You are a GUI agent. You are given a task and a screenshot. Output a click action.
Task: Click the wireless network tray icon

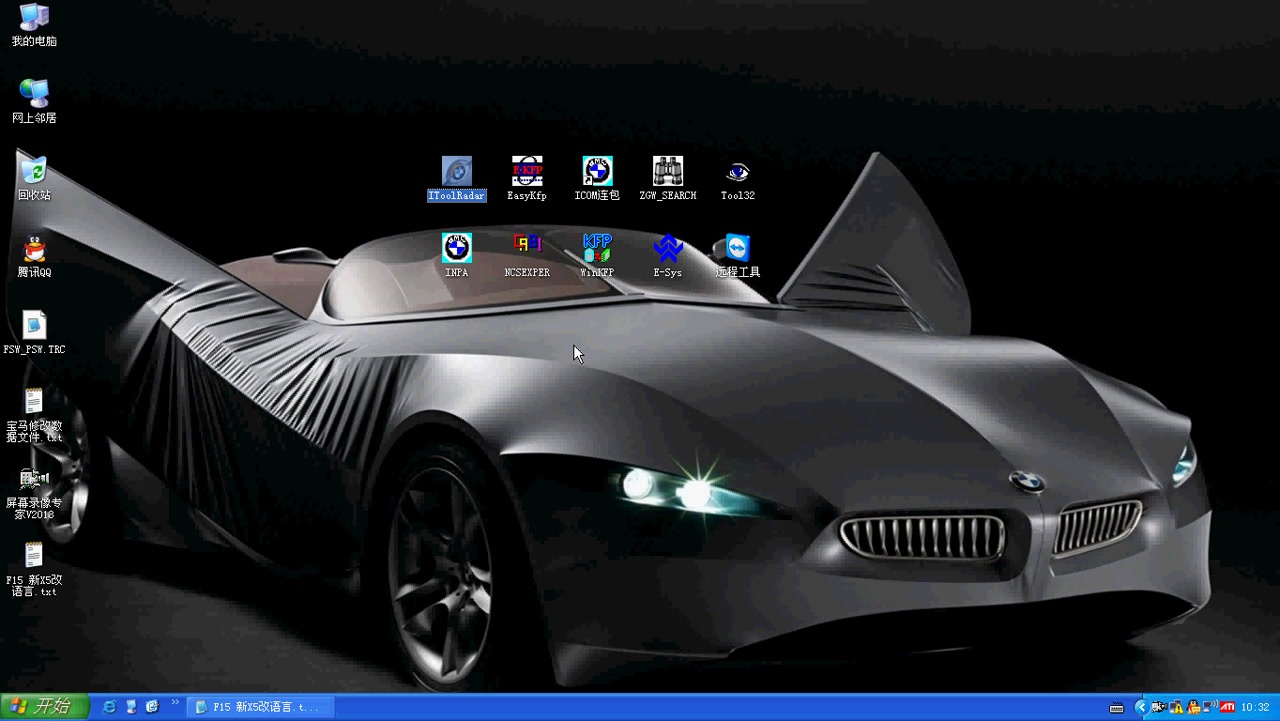coord(1209,707)
